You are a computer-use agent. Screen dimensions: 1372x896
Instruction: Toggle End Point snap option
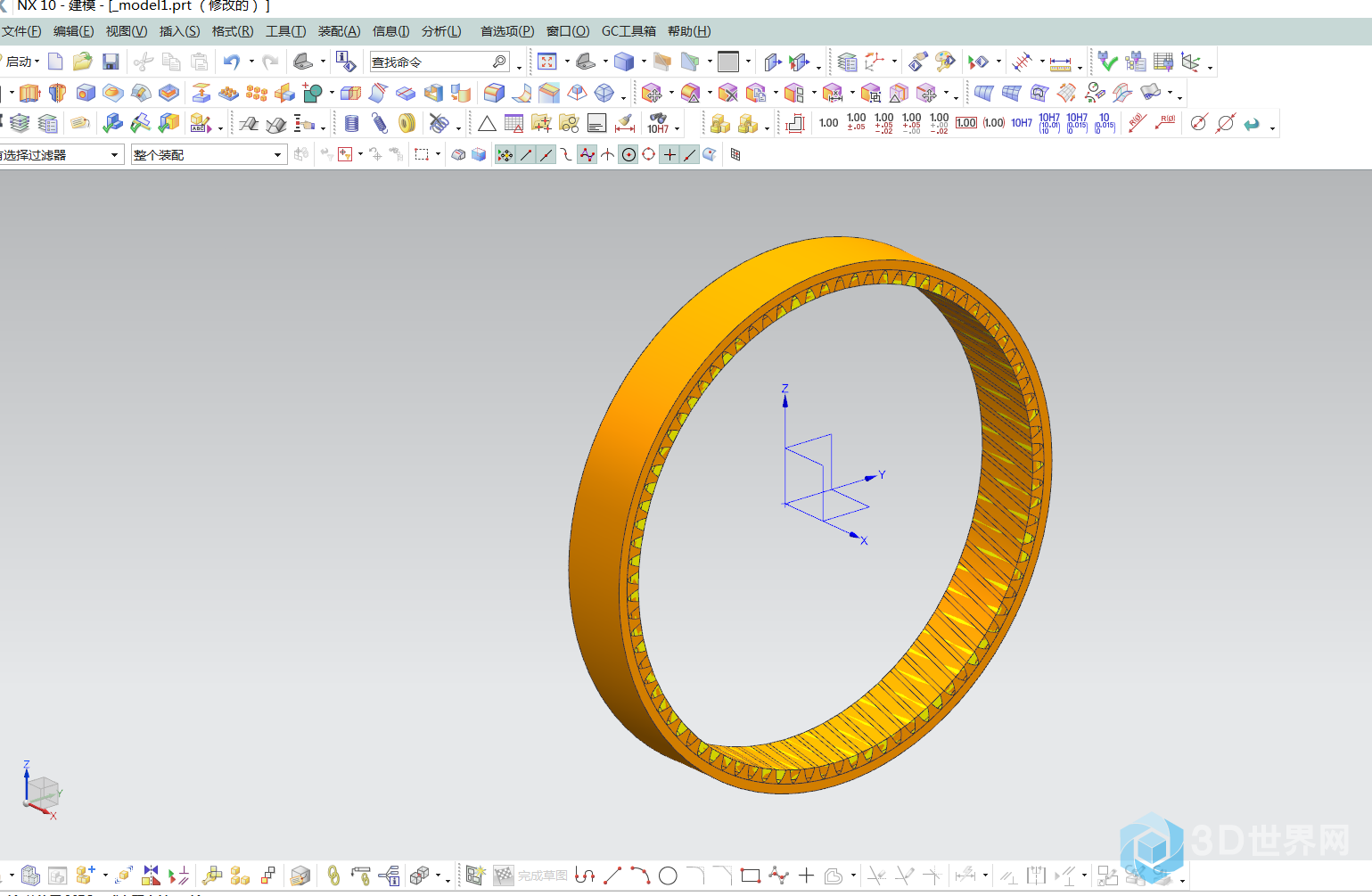[x=526, y=154]
